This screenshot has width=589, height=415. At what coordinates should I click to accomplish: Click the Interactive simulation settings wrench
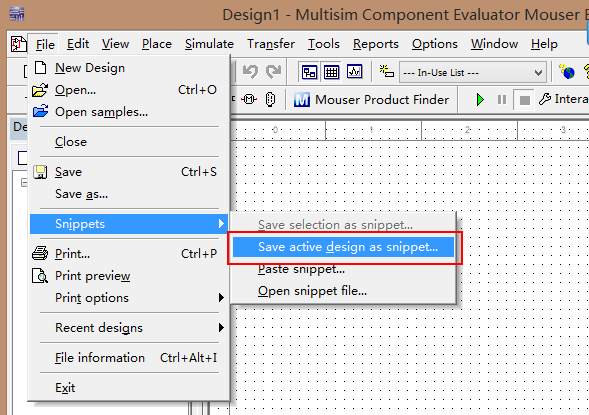tap(544, 99)
